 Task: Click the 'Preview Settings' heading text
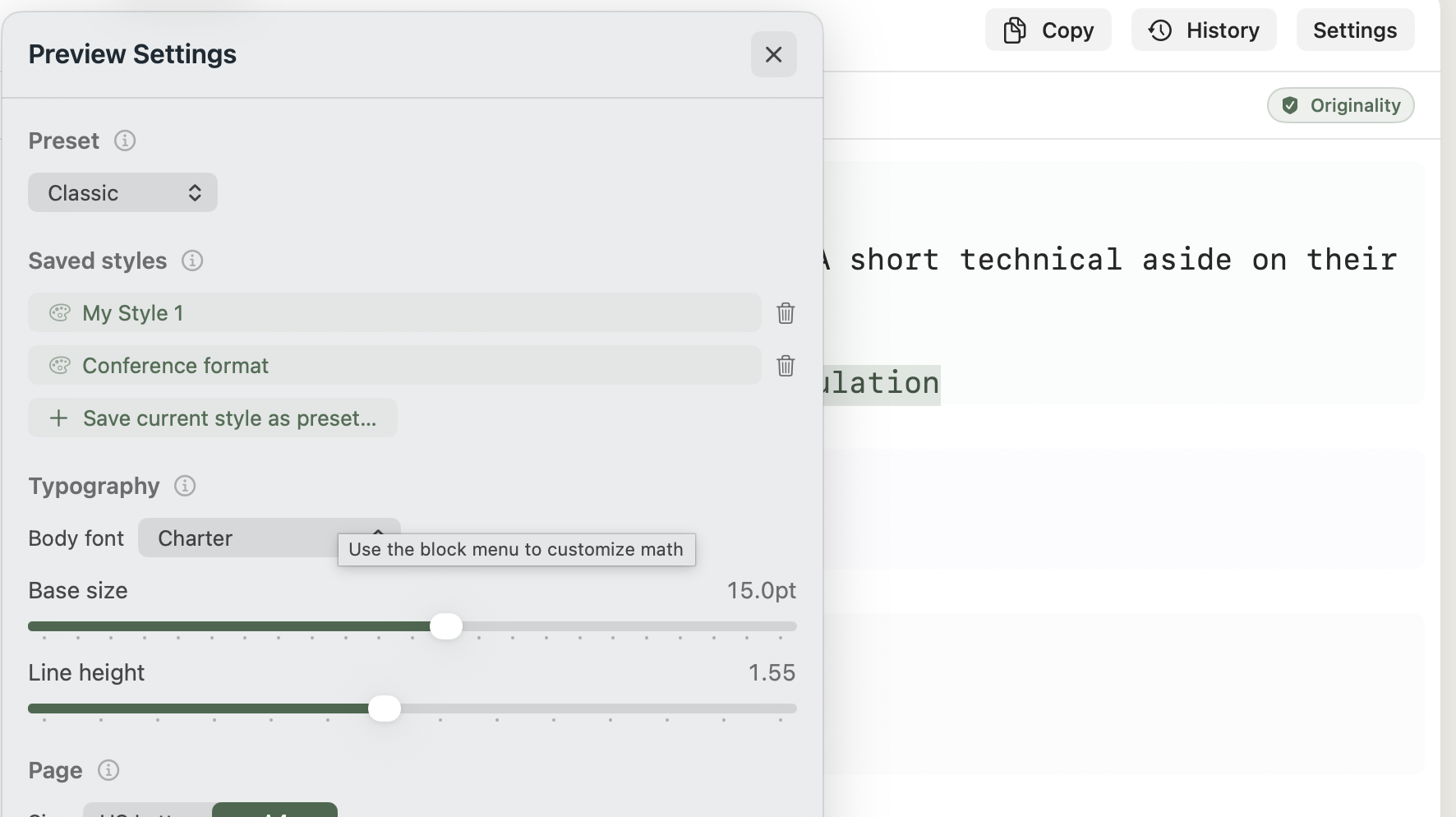pos(132,54)
